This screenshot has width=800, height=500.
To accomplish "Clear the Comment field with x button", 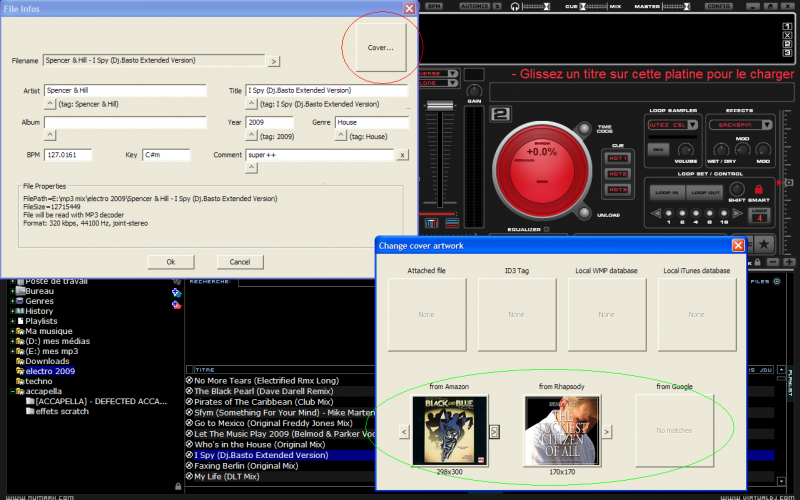I will 402,155.
